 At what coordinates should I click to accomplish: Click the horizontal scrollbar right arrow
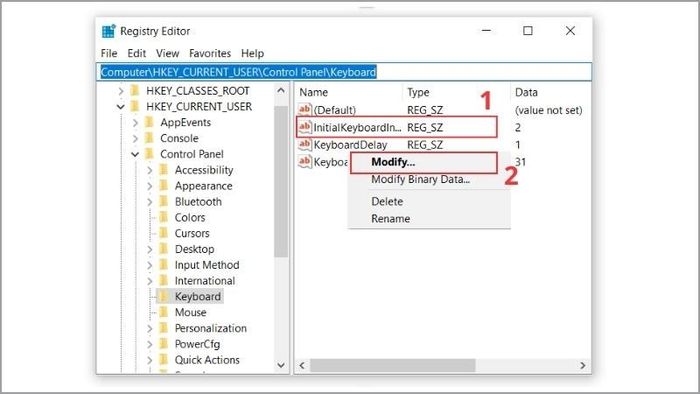pyautogui.click(x=583, y=365)
